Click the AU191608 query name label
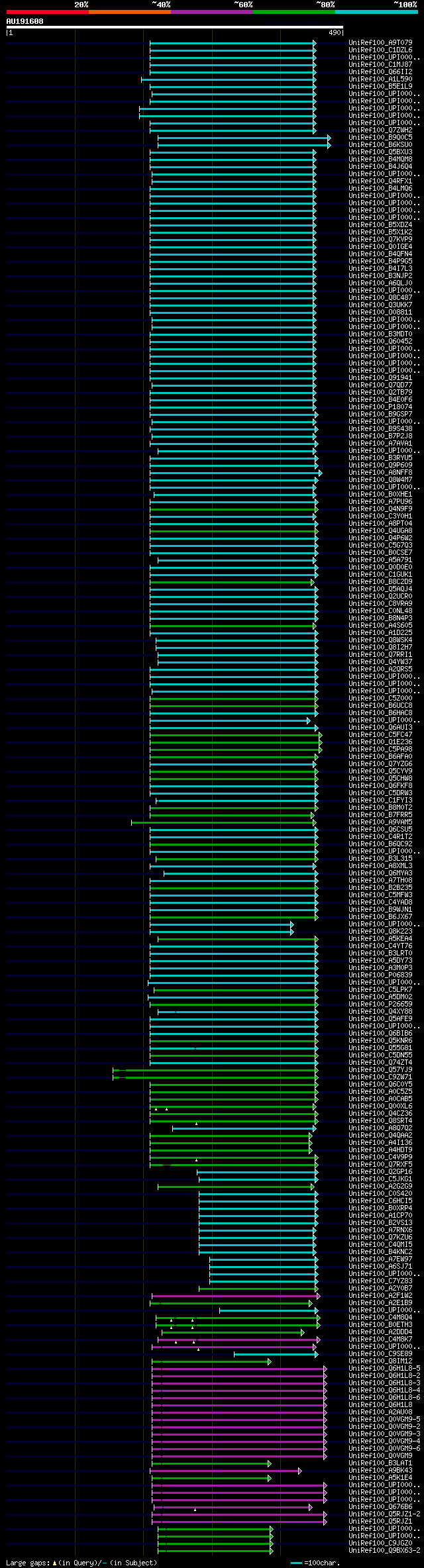 (x=25, y=21)
